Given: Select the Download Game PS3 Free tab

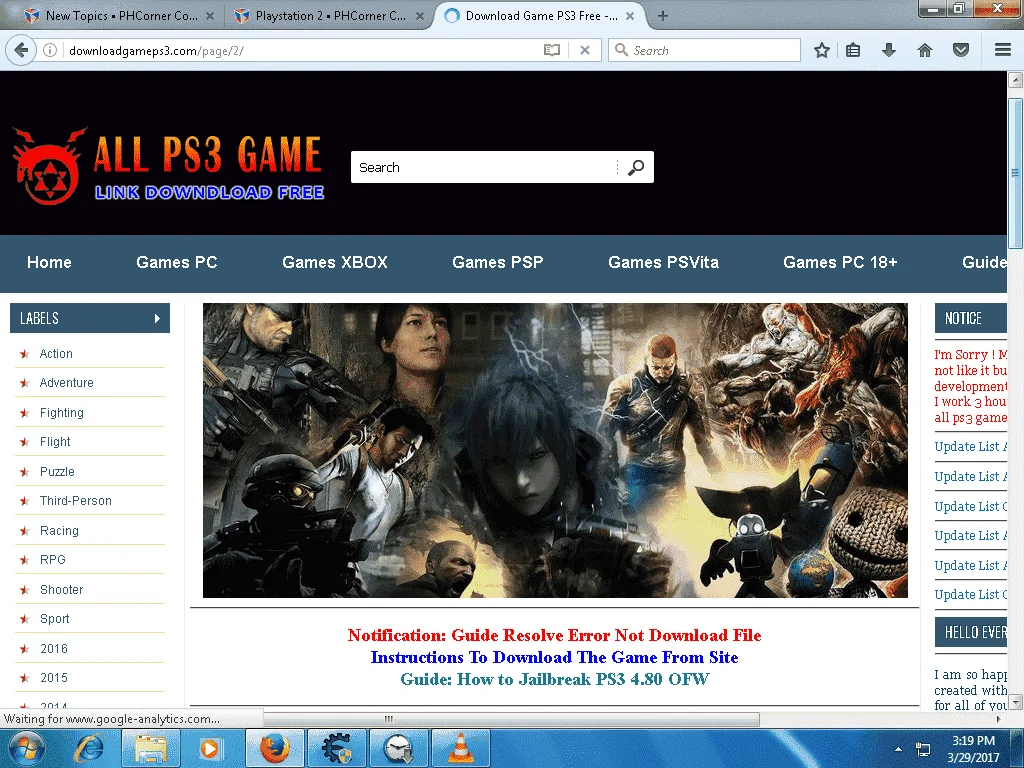Looking at the screenshot, I should [x=541, y=16].
